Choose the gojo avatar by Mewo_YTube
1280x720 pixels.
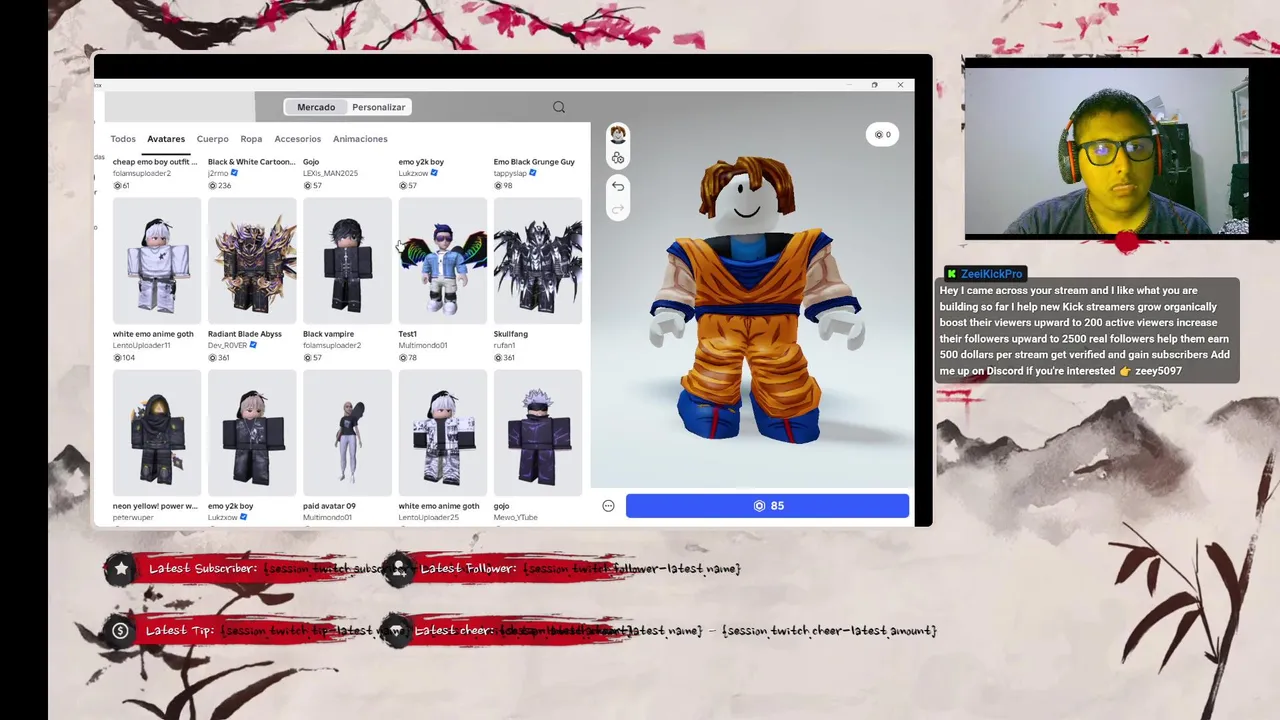coord(538,433)
